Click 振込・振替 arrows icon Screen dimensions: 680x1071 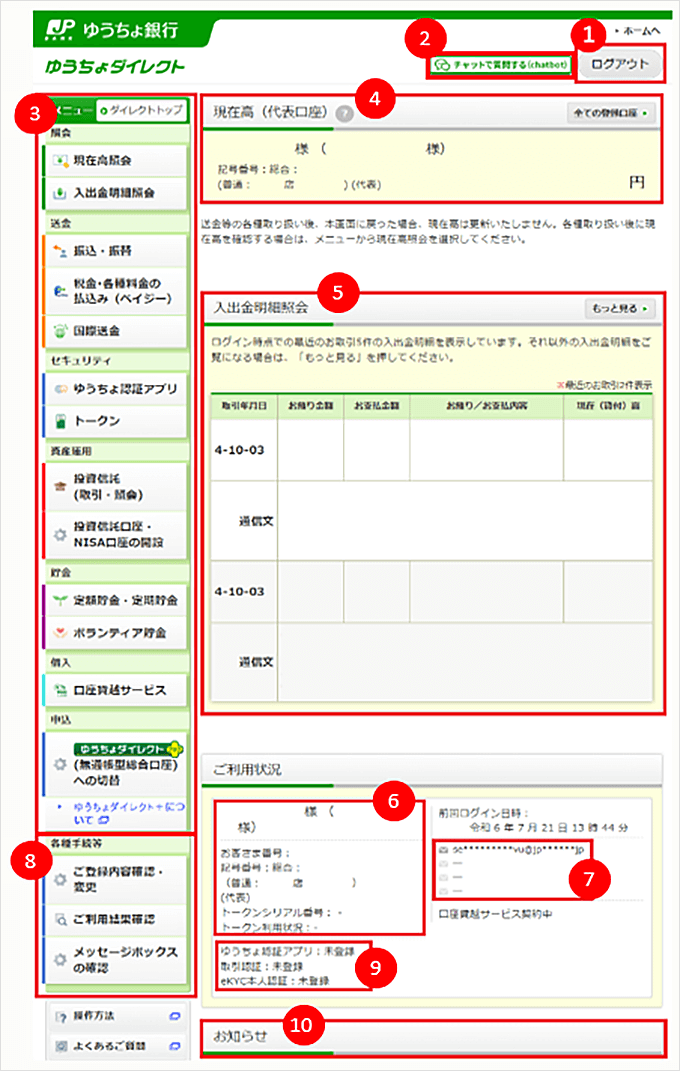pyautogui.click(x=61, y=251)
